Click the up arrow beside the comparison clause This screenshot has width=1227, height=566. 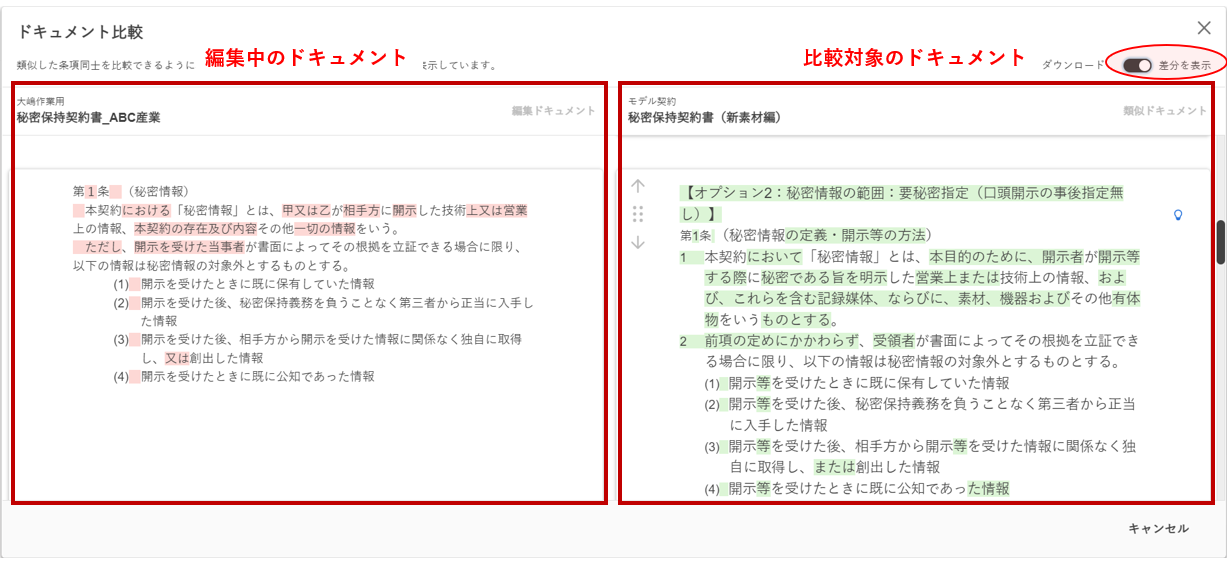638,186
